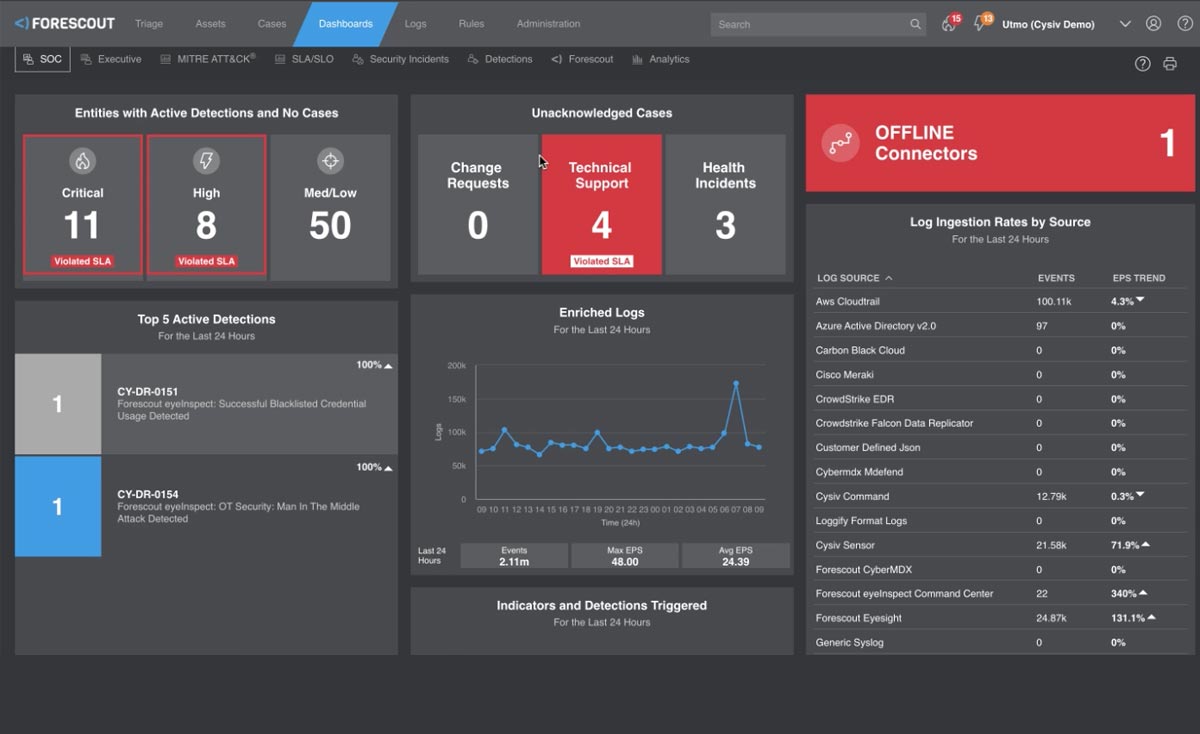Open the Triage menu
The width and height of the screenshot is (1200, 734).
pyautogui.click(x=148, y=24)
